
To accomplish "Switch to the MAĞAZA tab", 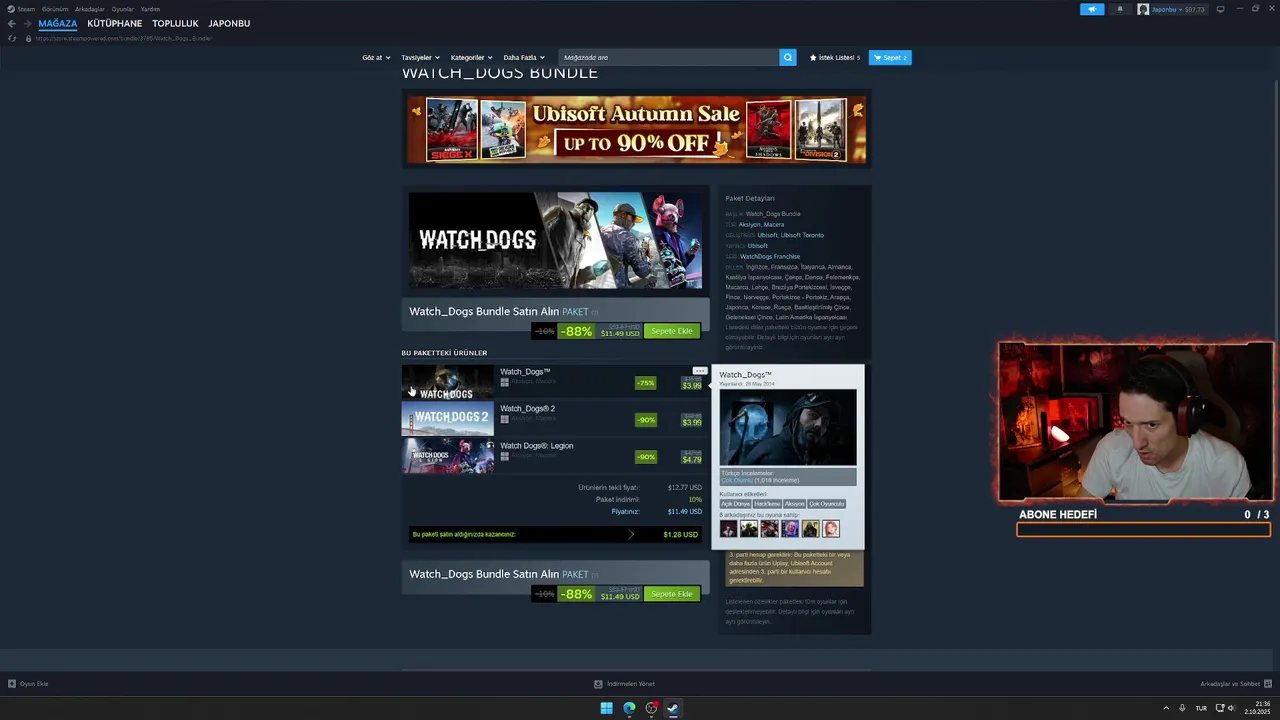I will point(58,23).
